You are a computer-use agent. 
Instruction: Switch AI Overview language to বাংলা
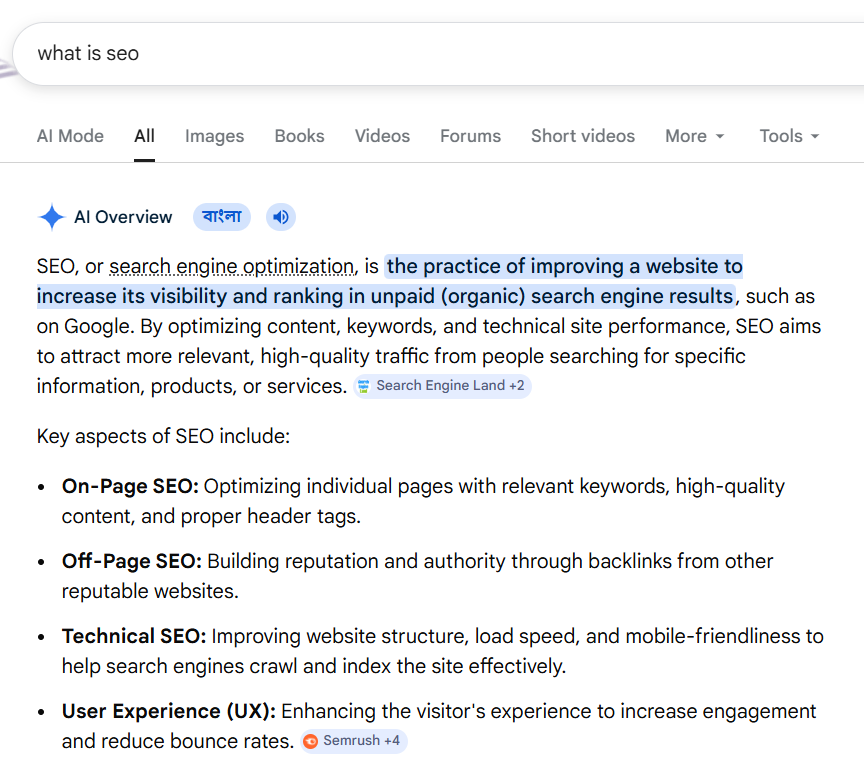[x=222, y=217]
